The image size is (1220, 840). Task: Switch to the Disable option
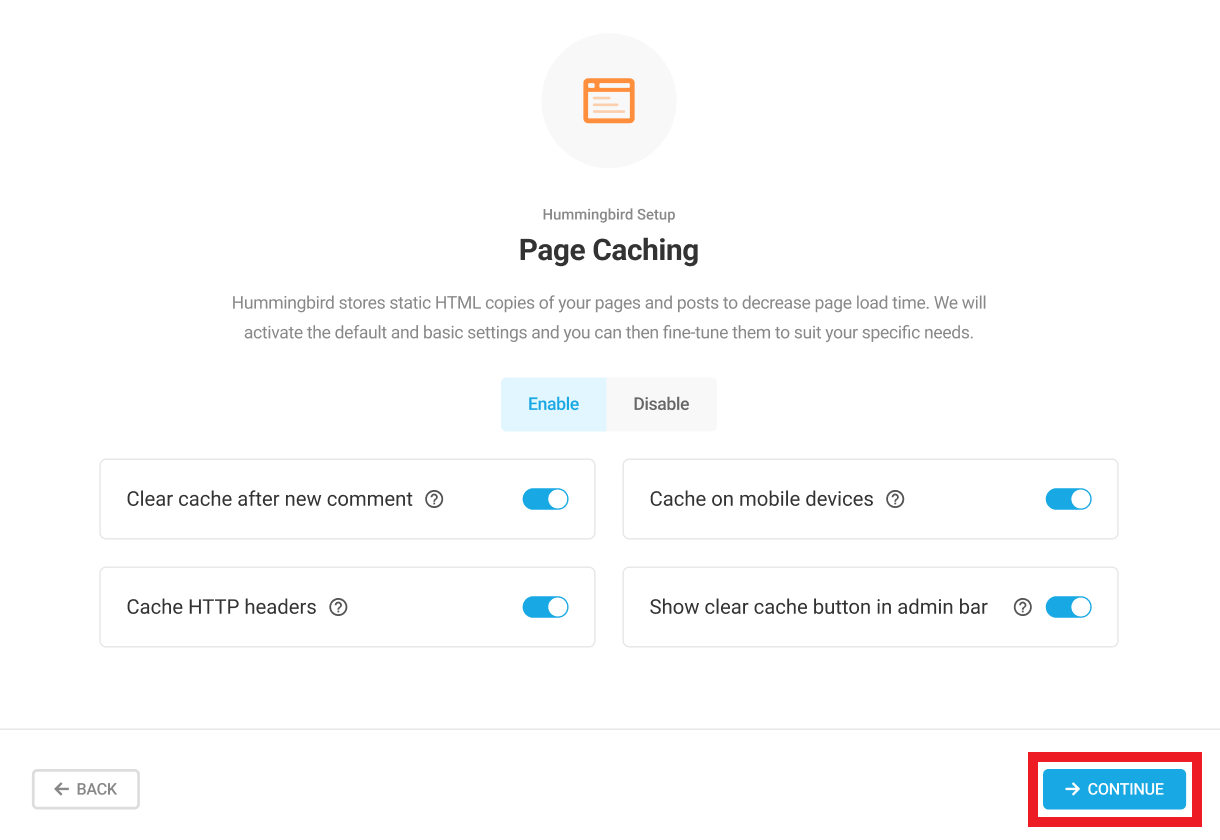661,403
